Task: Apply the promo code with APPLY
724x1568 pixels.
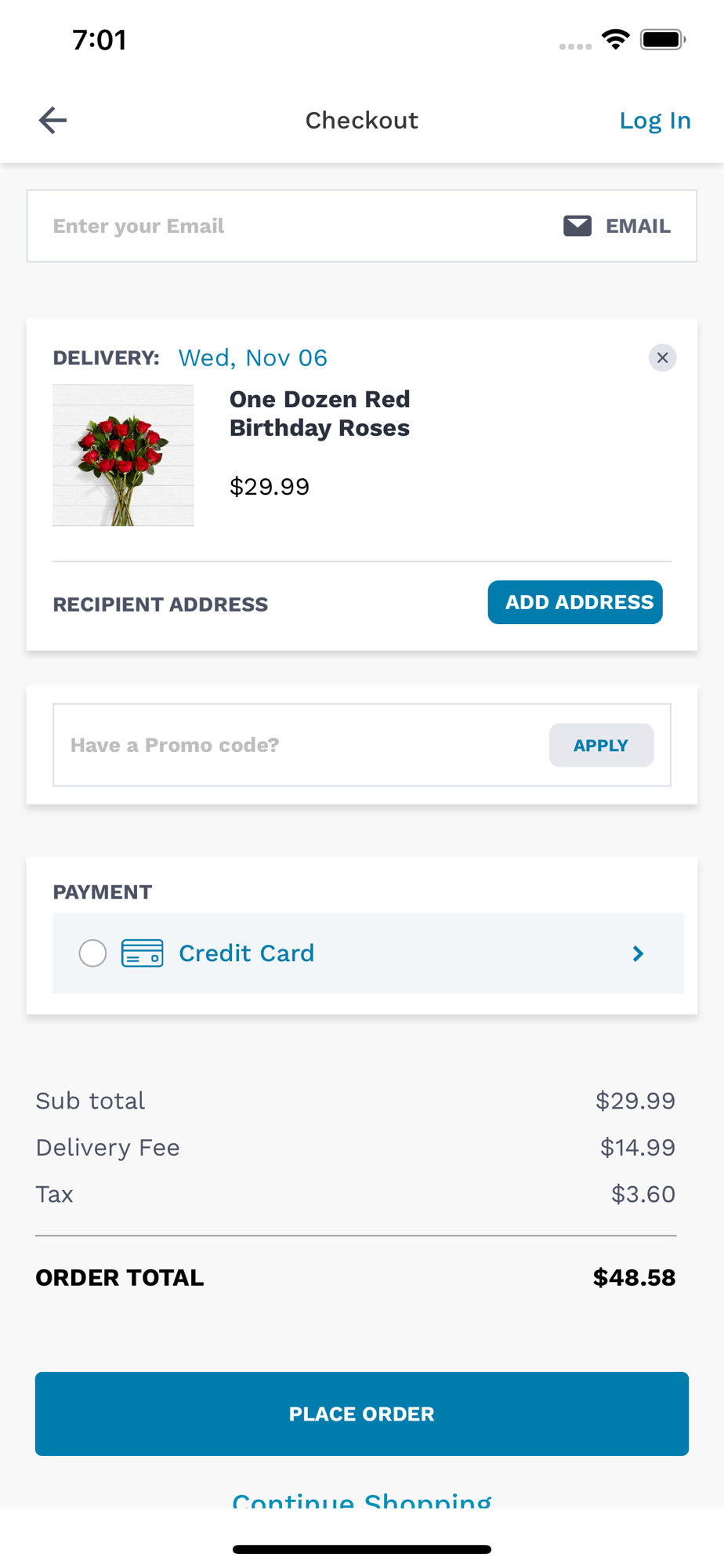Action: [601, 745]
